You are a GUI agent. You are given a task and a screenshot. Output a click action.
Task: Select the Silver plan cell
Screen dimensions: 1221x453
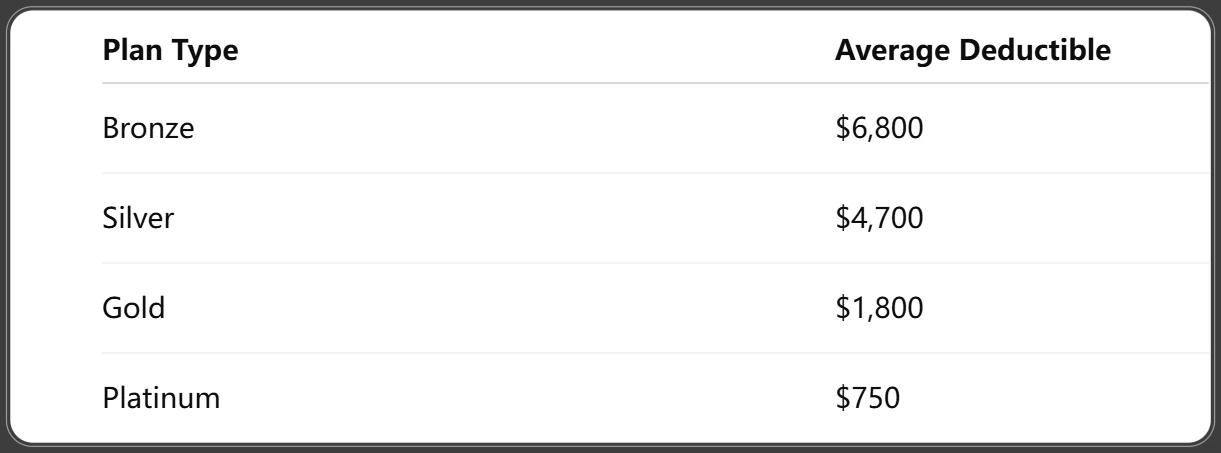[x=138, y=218]
